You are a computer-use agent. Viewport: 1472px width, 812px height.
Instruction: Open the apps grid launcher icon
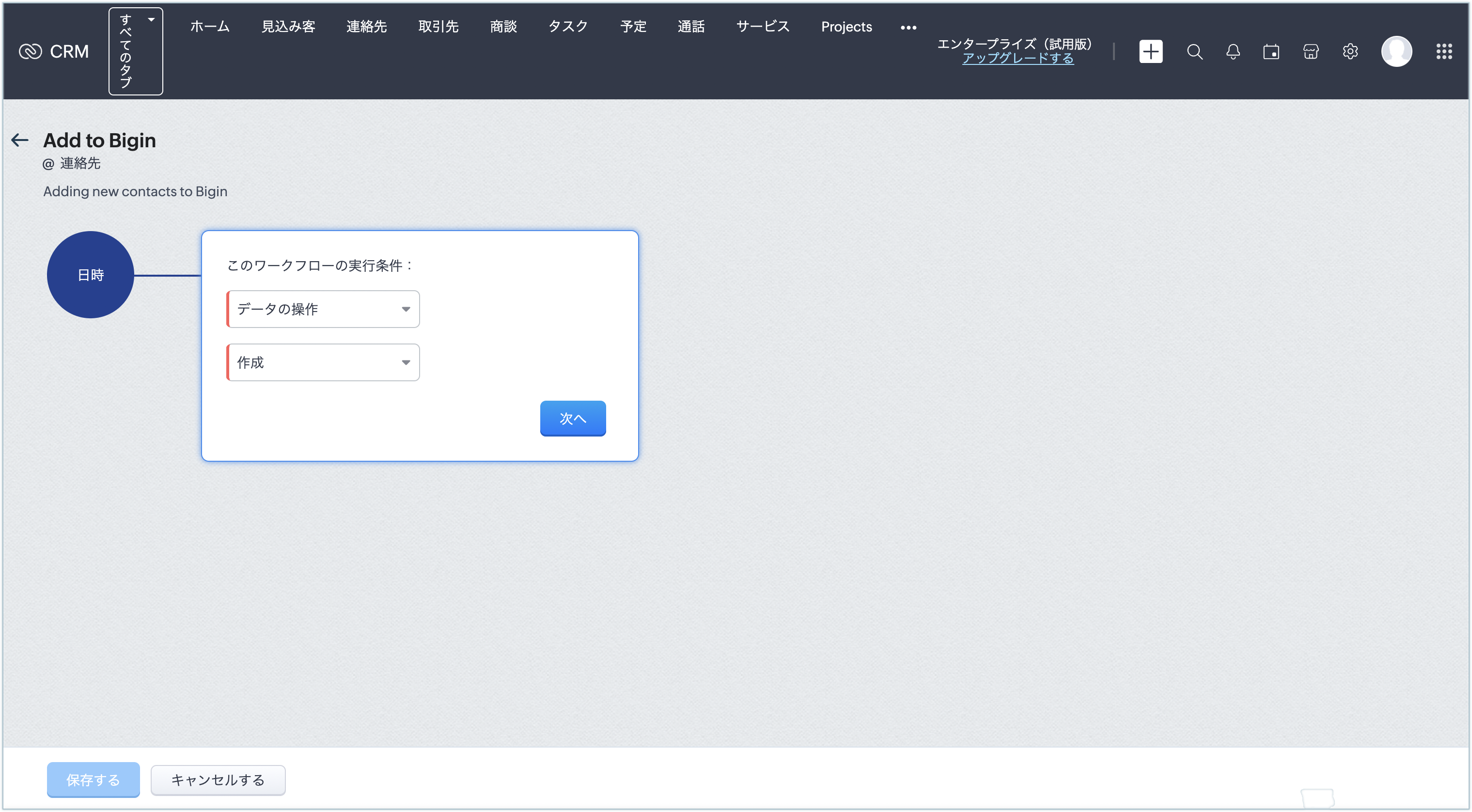(1443, 51)
